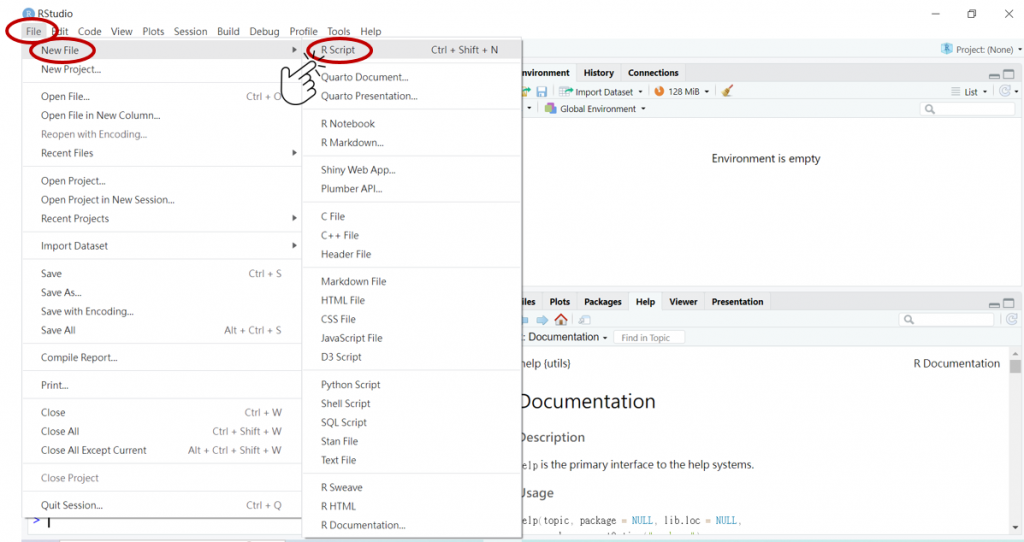The height and width of the screenshot is (542, 1024).
Task: Open the Import Dataset dropdown arrow
Action: pos(640,92)
